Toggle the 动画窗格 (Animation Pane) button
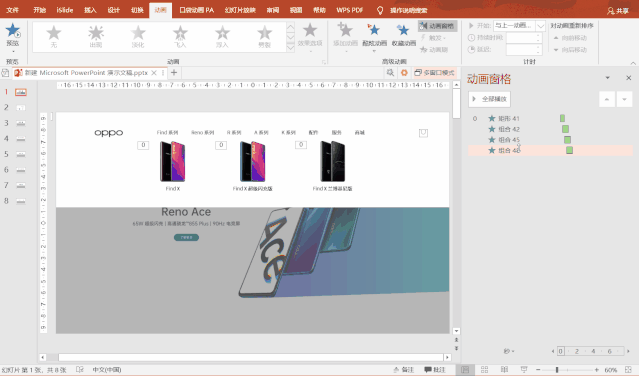 (x=437, y=26)
